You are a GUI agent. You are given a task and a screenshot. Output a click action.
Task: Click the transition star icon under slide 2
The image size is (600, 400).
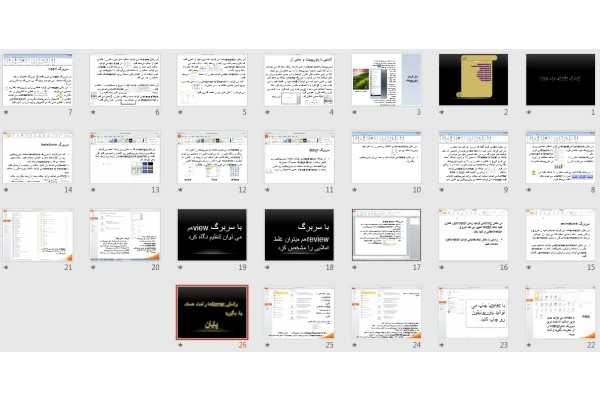442,112
